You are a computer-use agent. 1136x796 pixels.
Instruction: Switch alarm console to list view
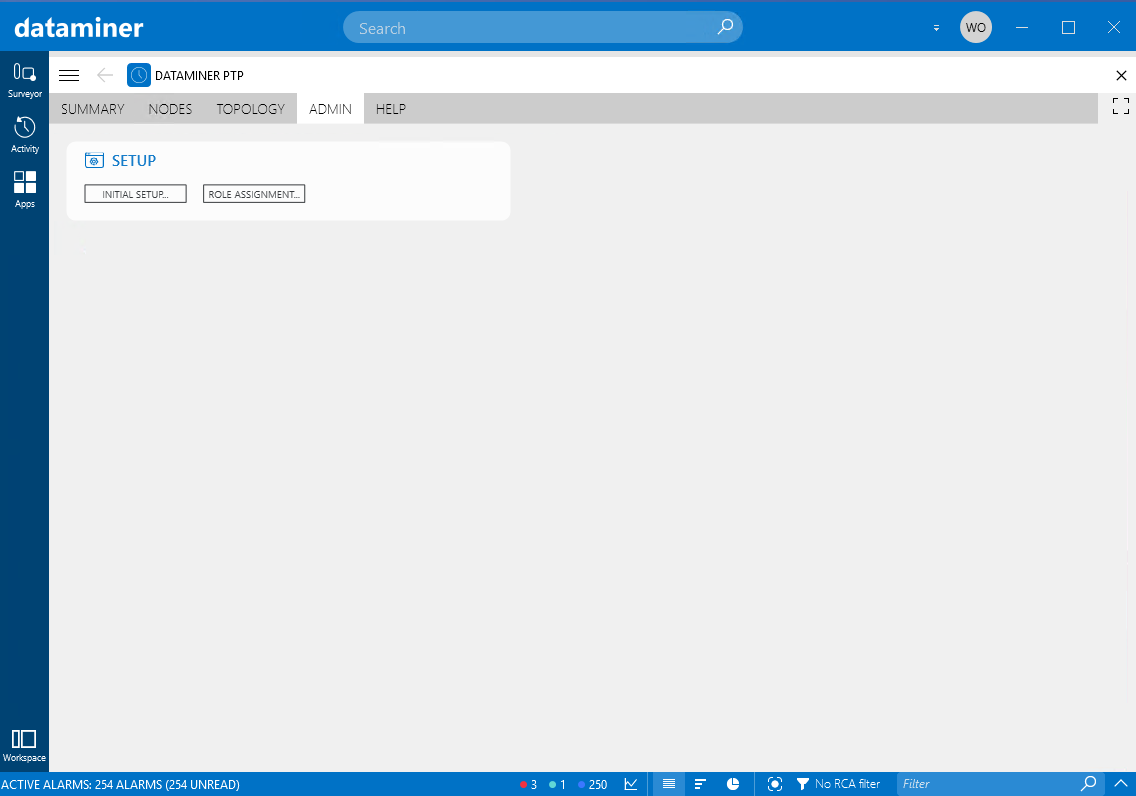click(669, 784)
